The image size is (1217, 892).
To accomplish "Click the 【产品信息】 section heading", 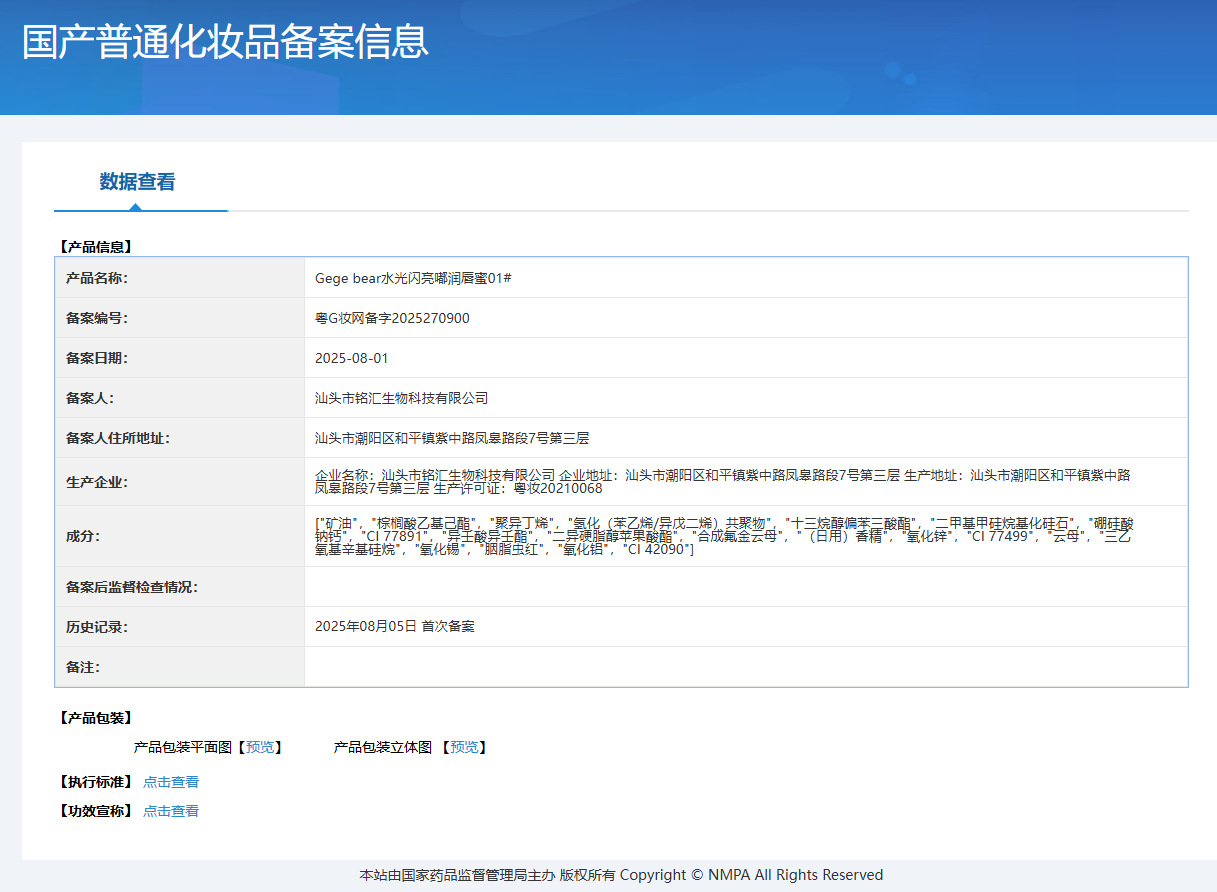I will (x=96, y=246).
